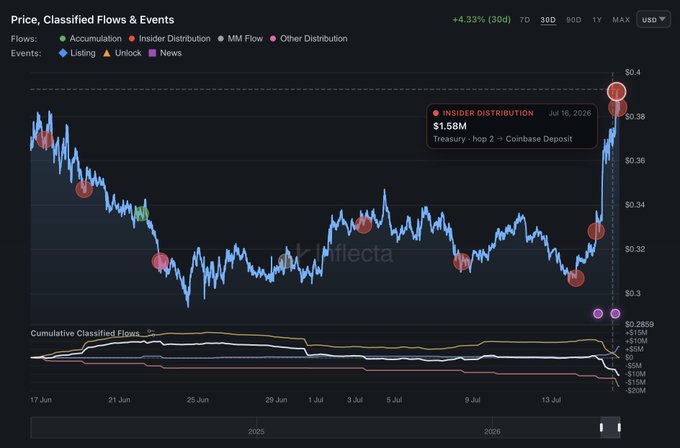The image size is (680, 448).
Task: Toggle Listing events in the legend
Action: 77,53
